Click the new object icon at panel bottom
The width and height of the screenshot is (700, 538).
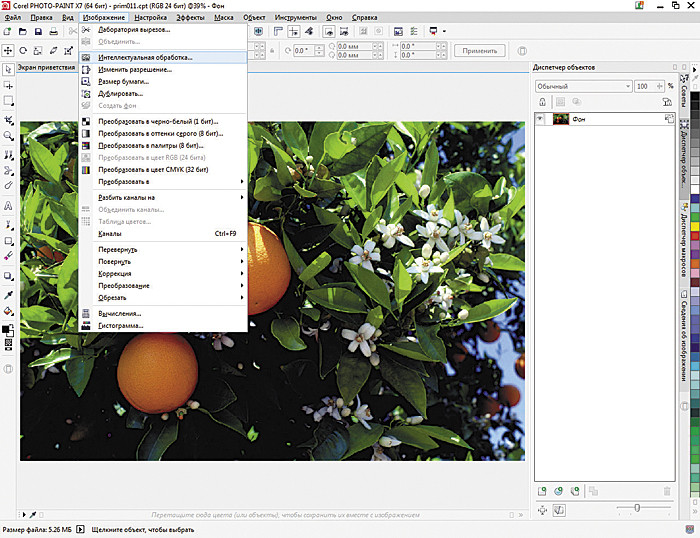click(543, 491)
